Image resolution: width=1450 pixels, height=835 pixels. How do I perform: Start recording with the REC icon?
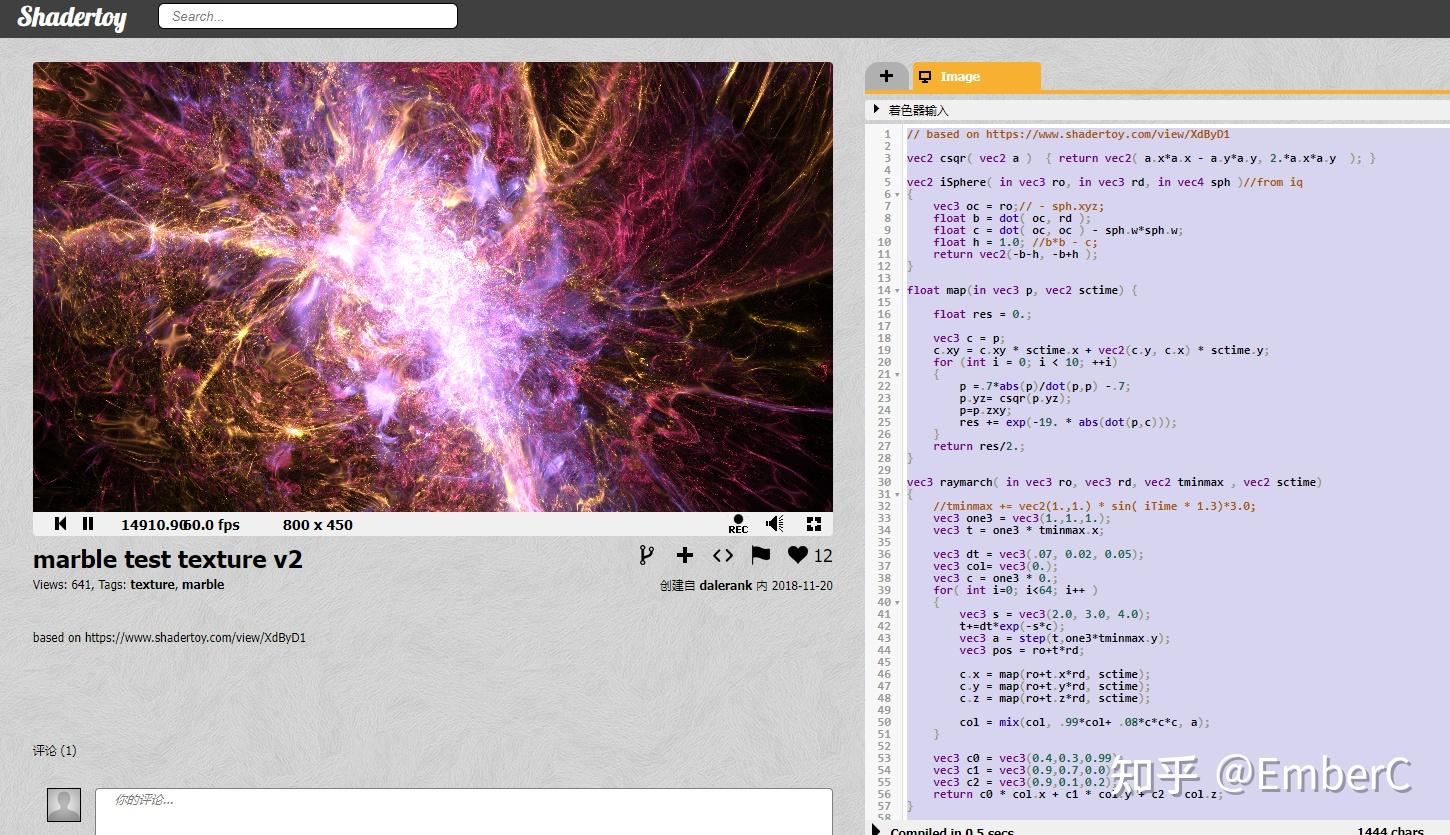pos(738,521)
